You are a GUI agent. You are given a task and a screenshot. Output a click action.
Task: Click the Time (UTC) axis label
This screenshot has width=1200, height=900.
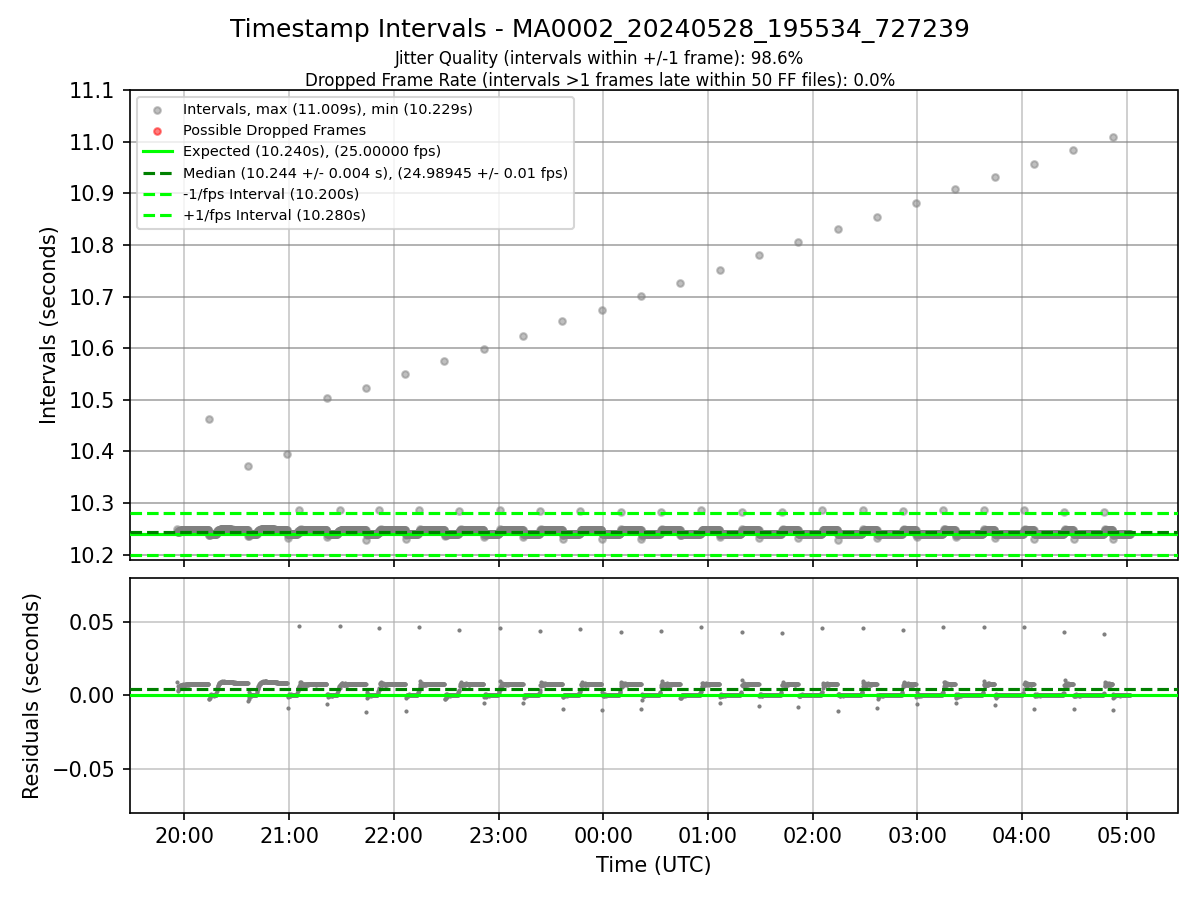[x=654, y=865]
